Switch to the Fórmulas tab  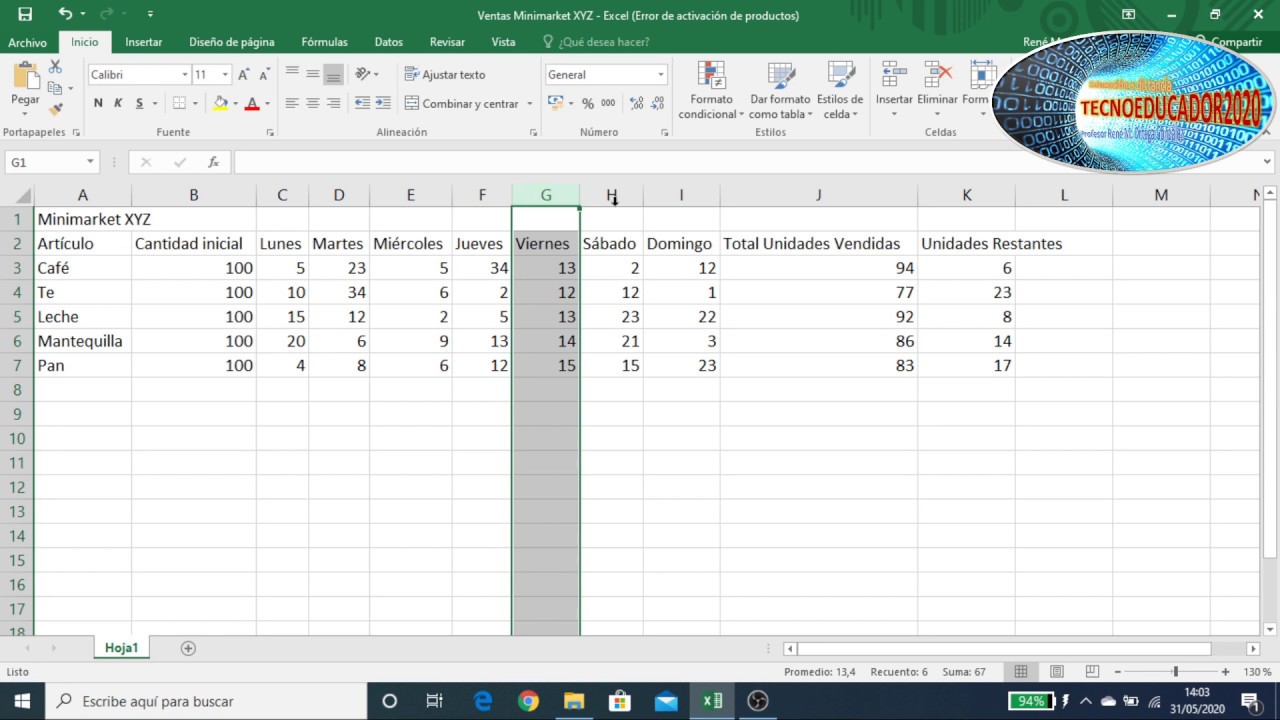point(325,42)
